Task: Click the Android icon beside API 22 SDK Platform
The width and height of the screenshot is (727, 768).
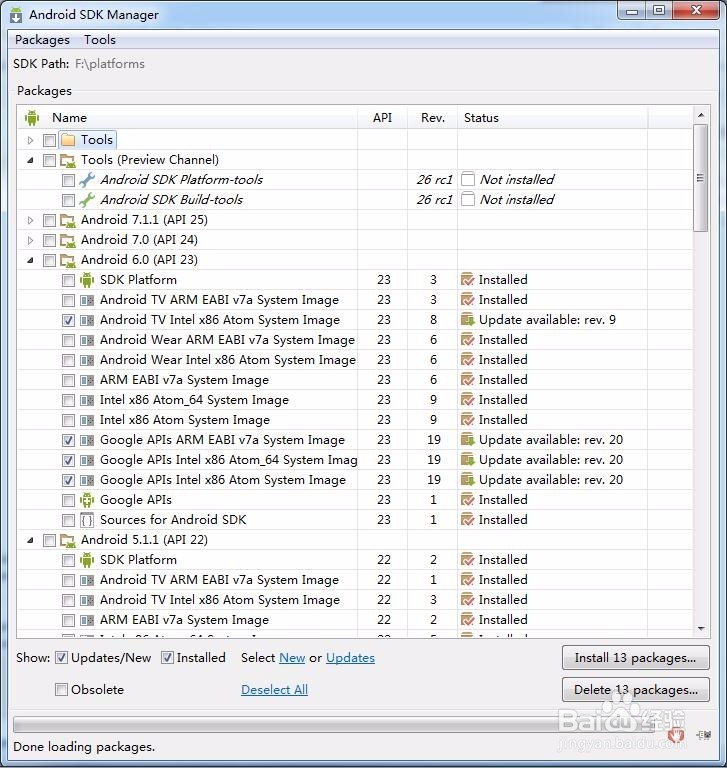Action: pyautogui.click(x=87, y=560)
